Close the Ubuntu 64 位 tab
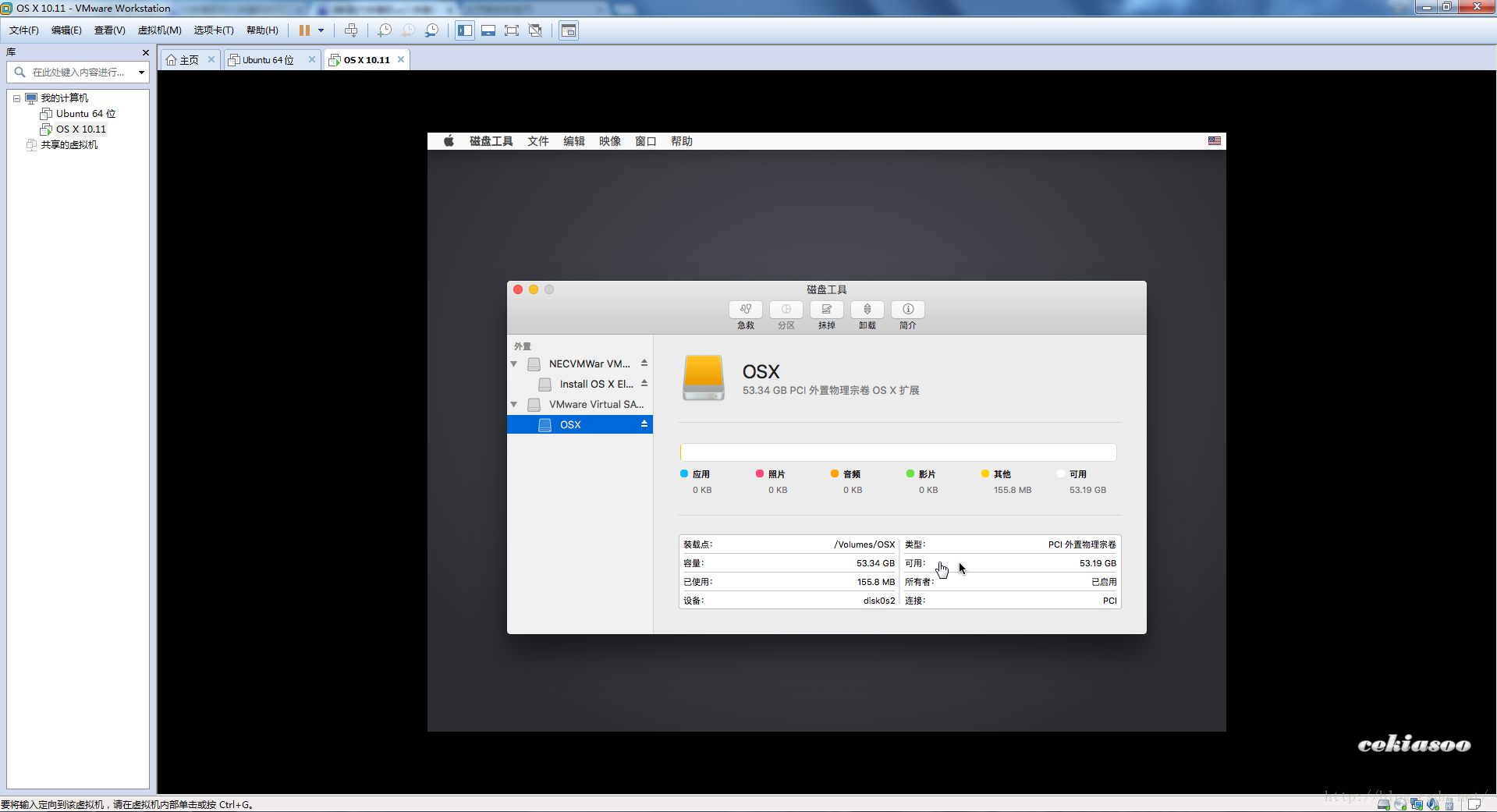 [312, 59]
